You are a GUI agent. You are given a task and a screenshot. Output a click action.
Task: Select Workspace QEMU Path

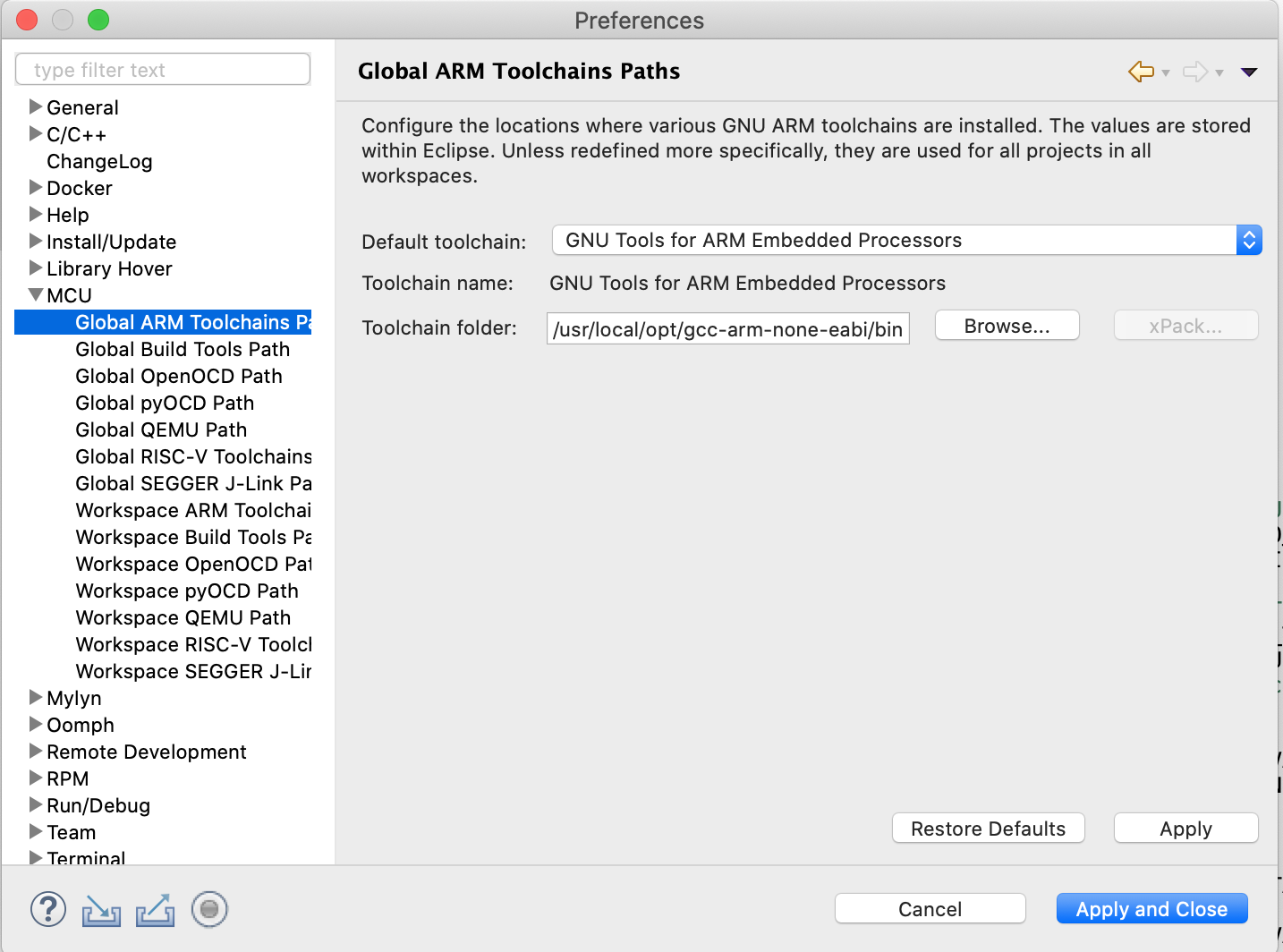click(183, 617)
